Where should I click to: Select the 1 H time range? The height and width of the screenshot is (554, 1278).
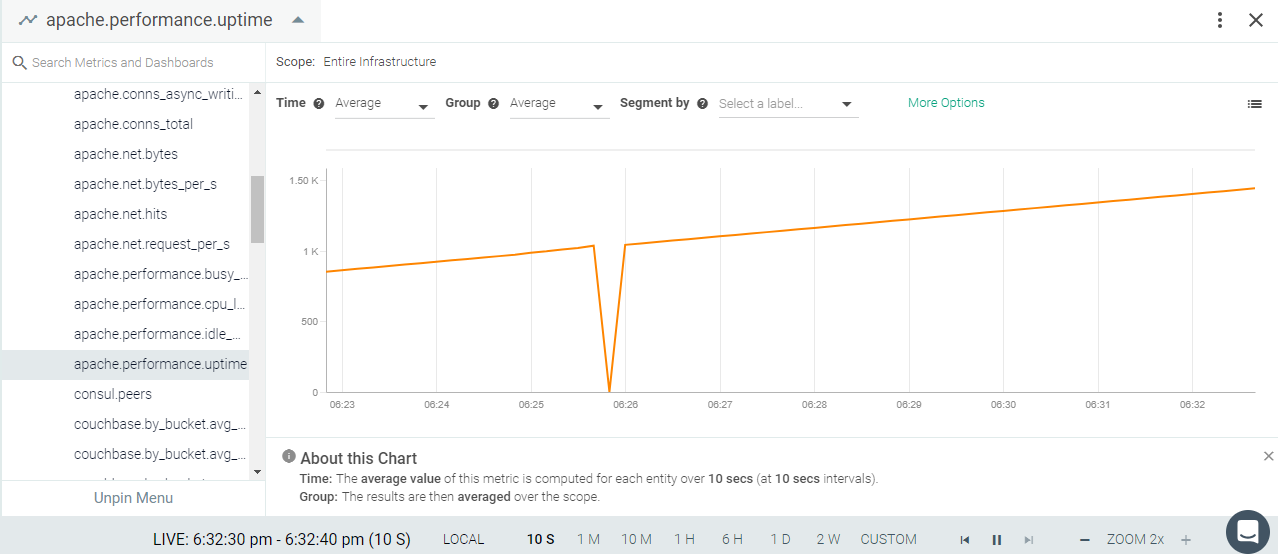(x=684, y=539)
